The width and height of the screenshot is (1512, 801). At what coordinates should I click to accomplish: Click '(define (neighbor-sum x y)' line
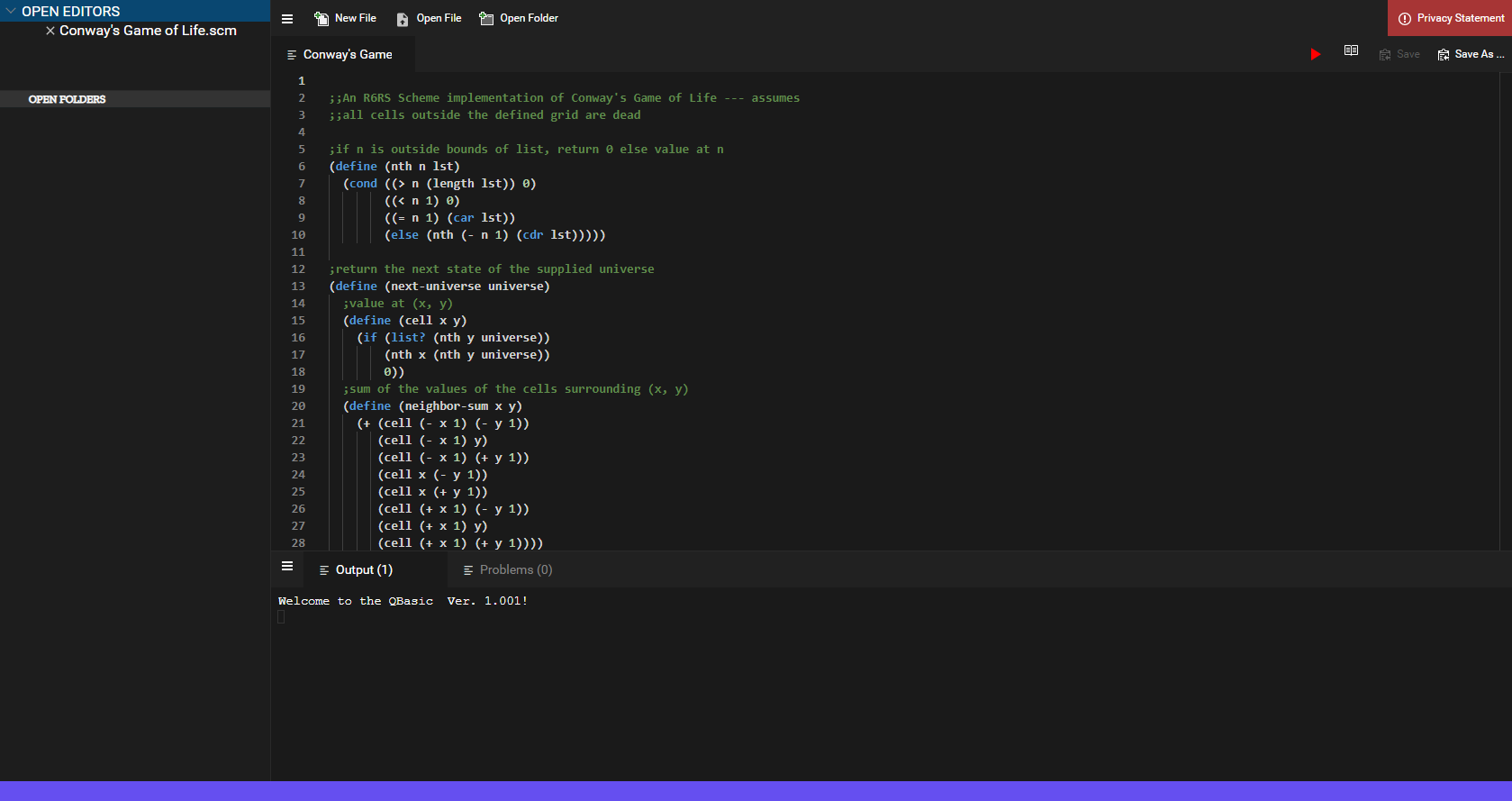click(x=432, y=406)
